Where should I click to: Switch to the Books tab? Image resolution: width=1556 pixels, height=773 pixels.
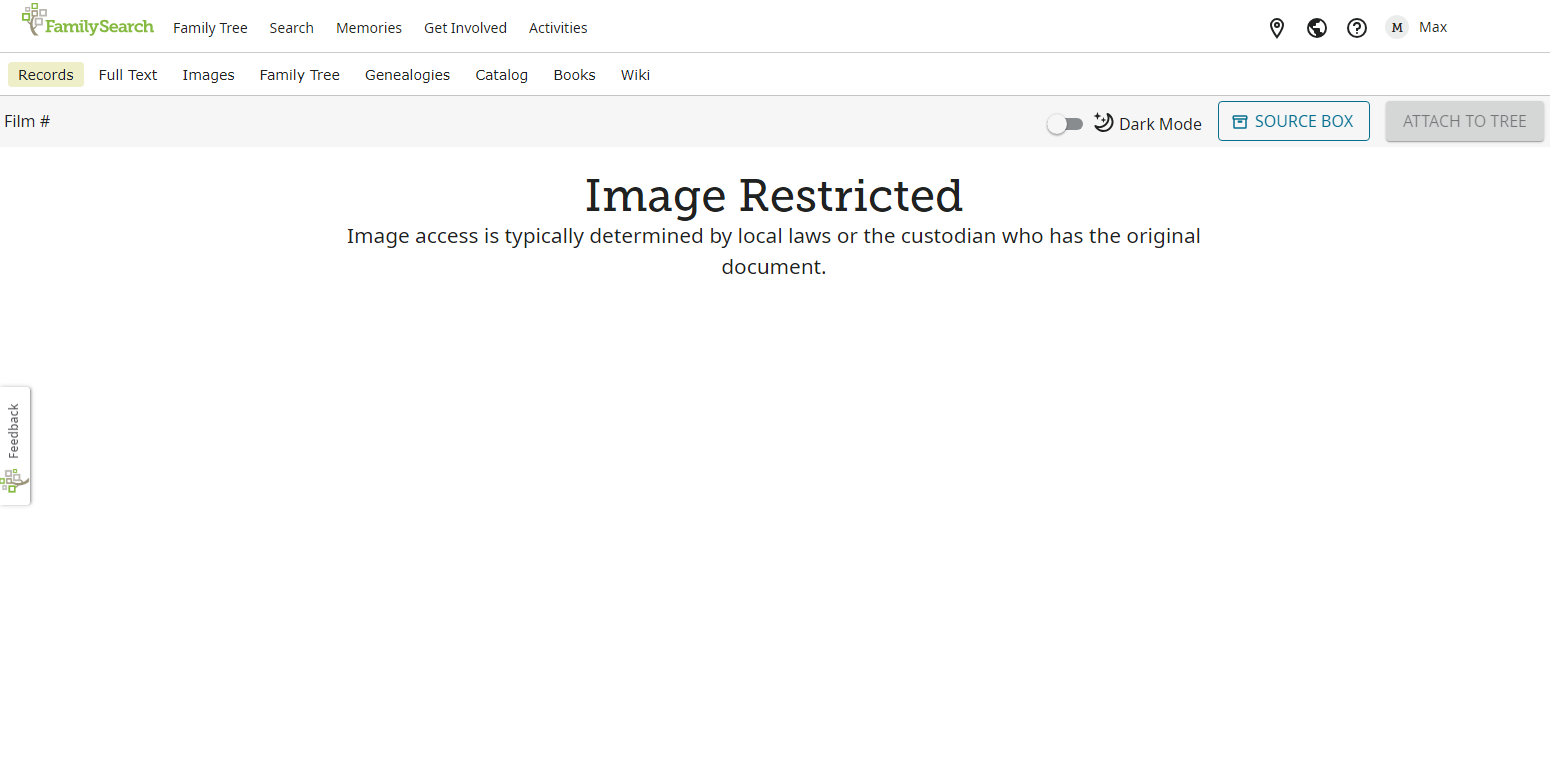(574, 75)
